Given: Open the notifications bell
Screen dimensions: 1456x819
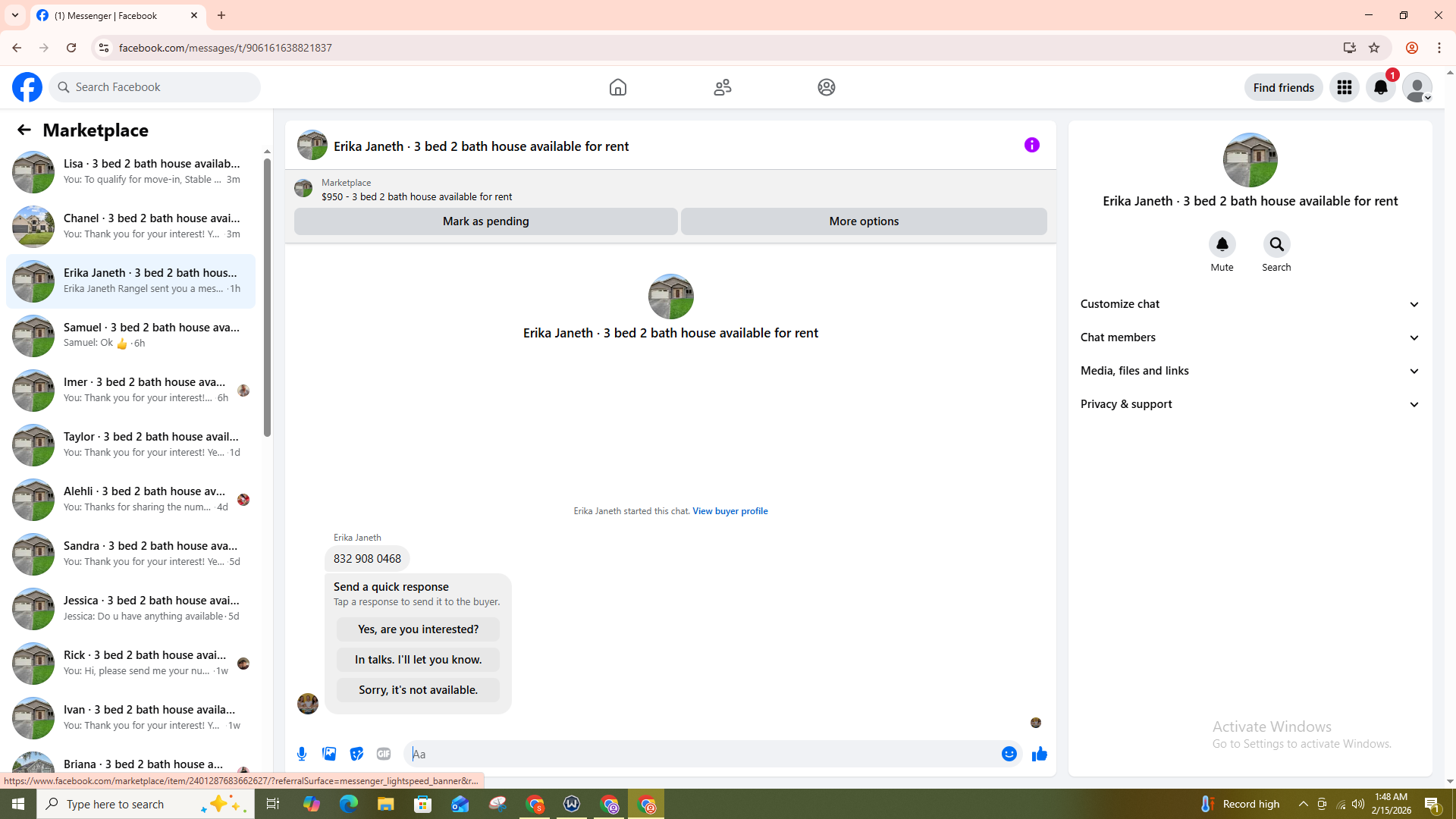Looking at the screenshot, I should coord(1381,87).
